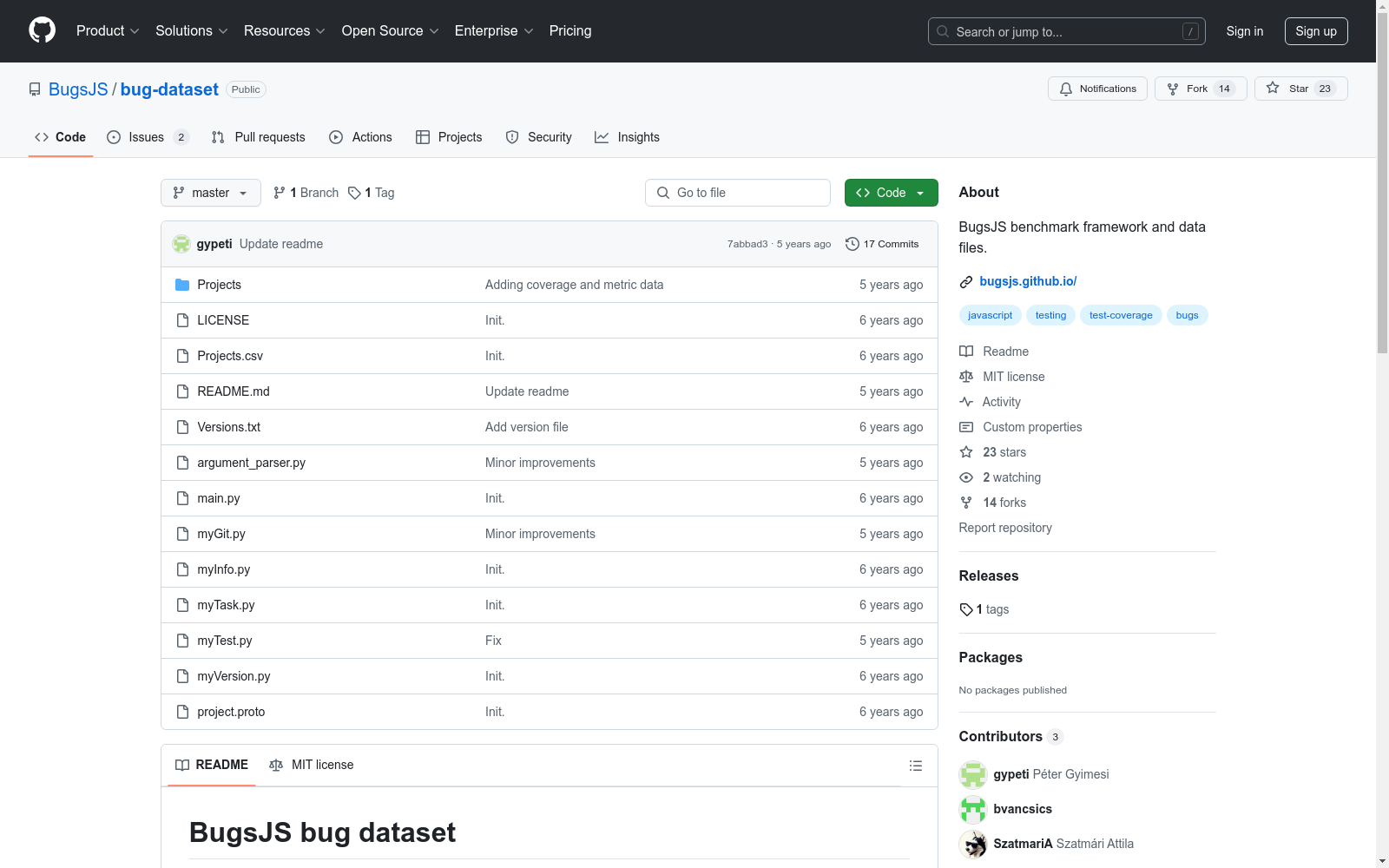1389x868 pixels.
Task: Expand the Resources menu
Action: [285, 30]
